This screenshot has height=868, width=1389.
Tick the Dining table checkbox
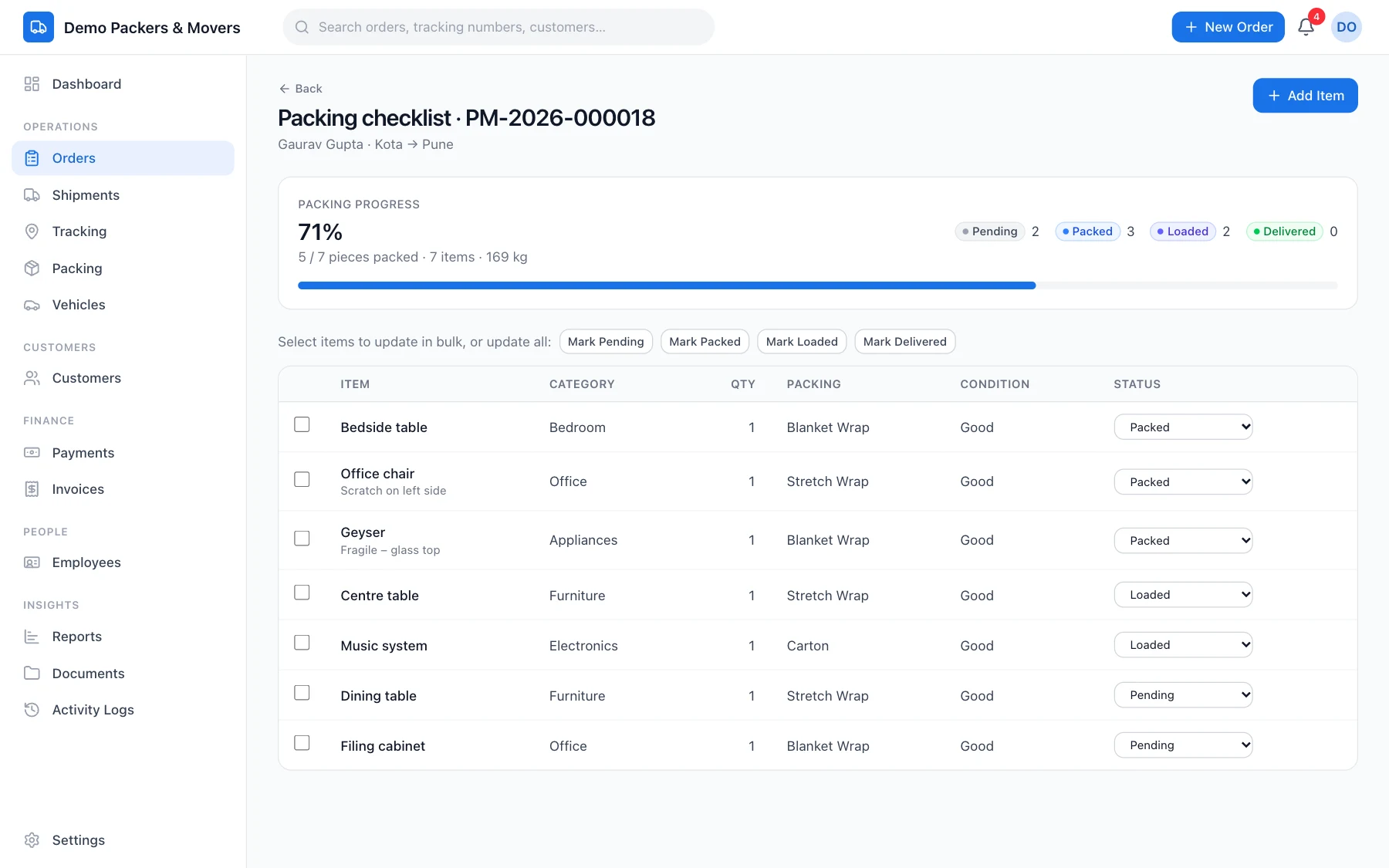302,693
